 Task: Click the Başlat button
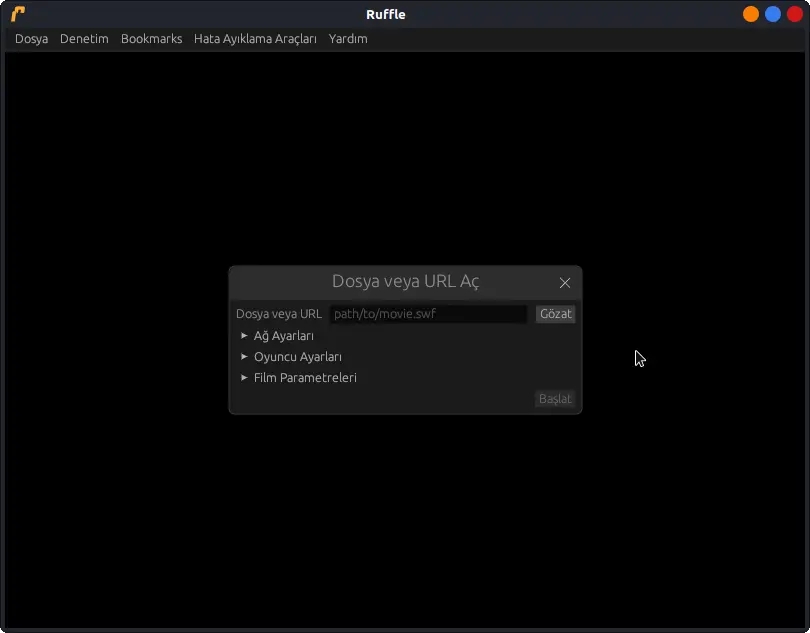tap(555, 398)
